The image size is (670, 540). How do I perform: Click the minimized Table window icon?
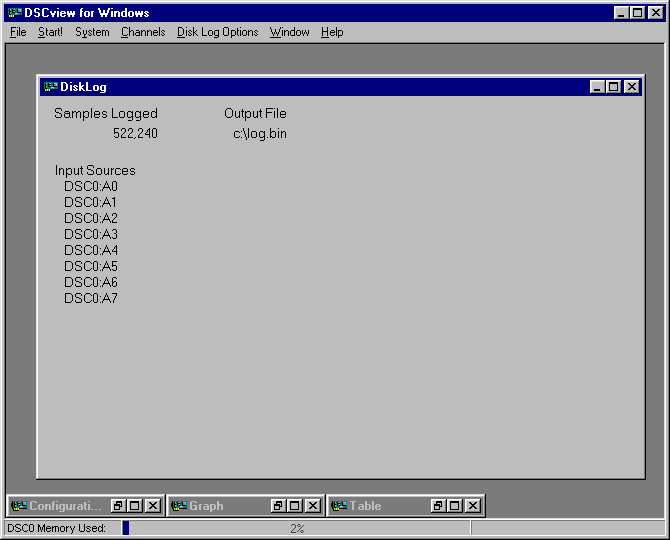pos(339,506)
